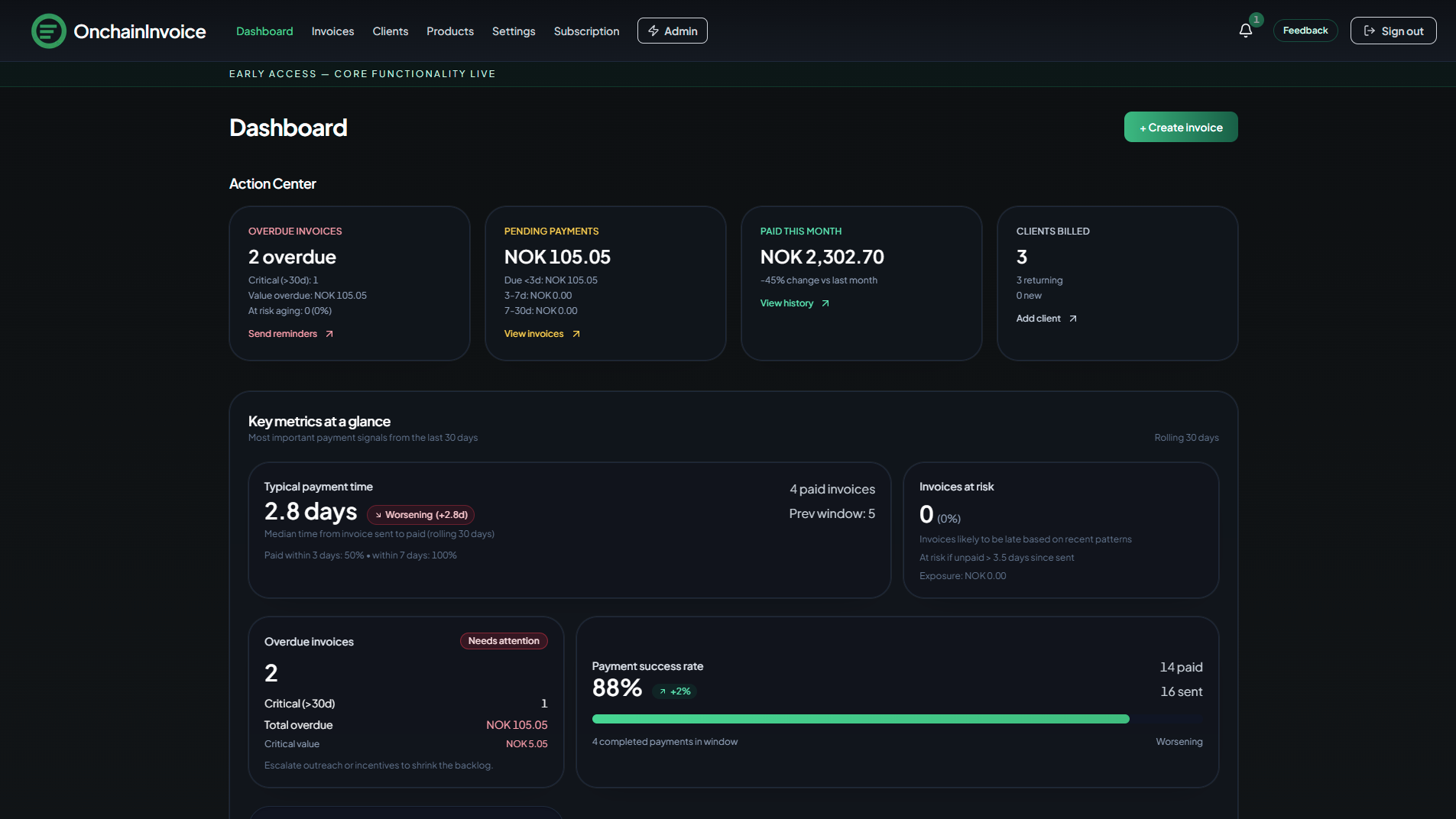Open the Feedback form
Screen dimensions: 1456x819
click(x=1305, y=31)
